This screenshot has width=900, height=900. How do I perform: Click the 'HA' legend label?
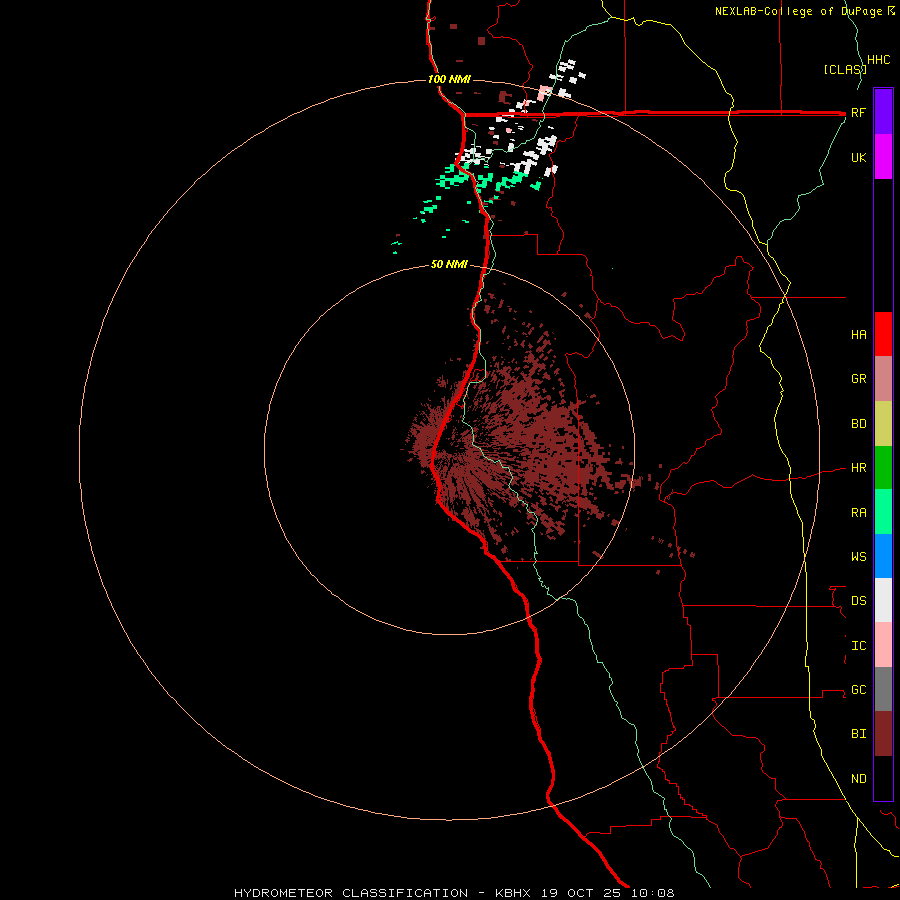point(858,335)
